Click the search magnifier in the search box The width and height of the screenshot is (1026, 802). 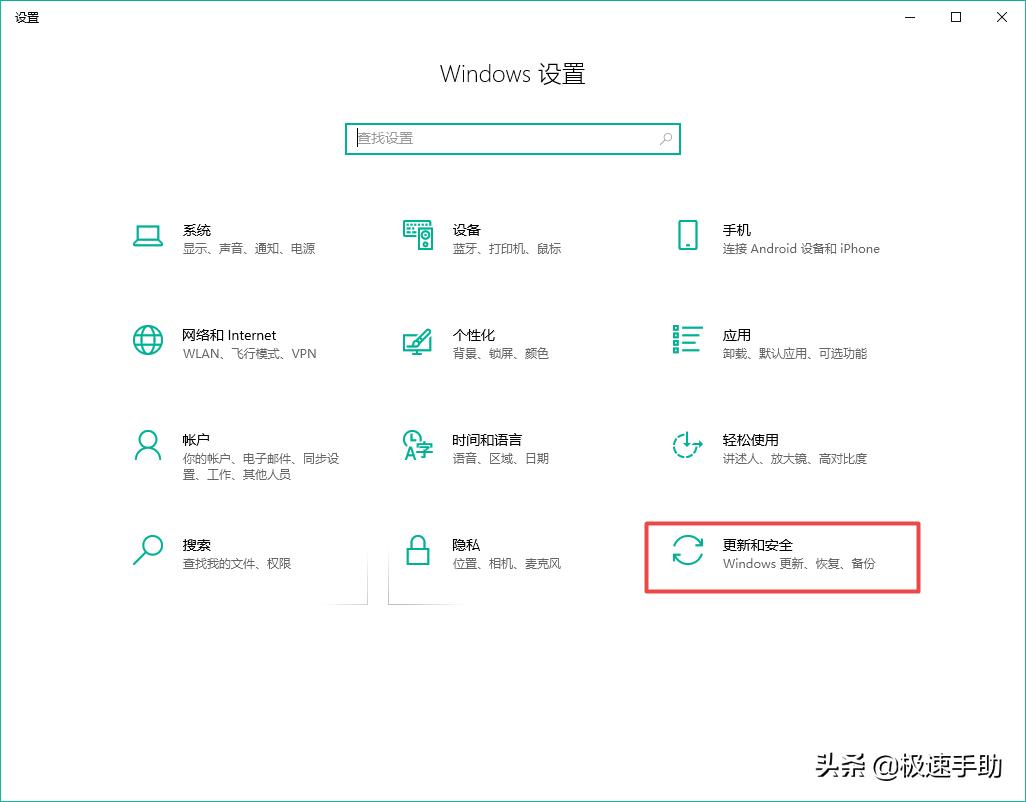[x=665, y=138]
